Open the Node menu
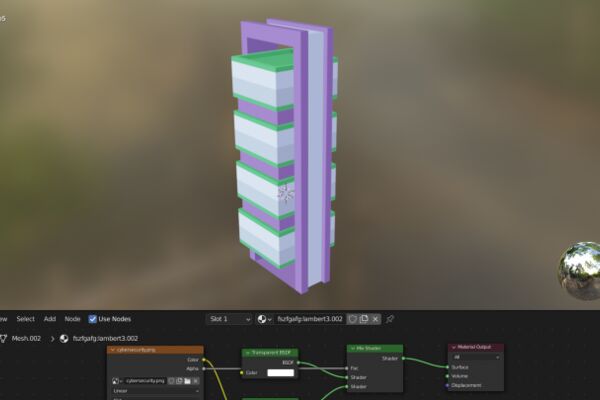The width and height of the screenshot is (600, 400). point(72,319)
